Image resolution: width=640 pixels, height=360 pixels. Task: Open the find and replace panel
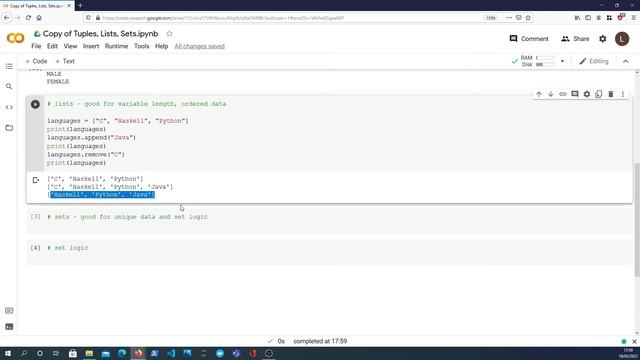tap(9, 87)
